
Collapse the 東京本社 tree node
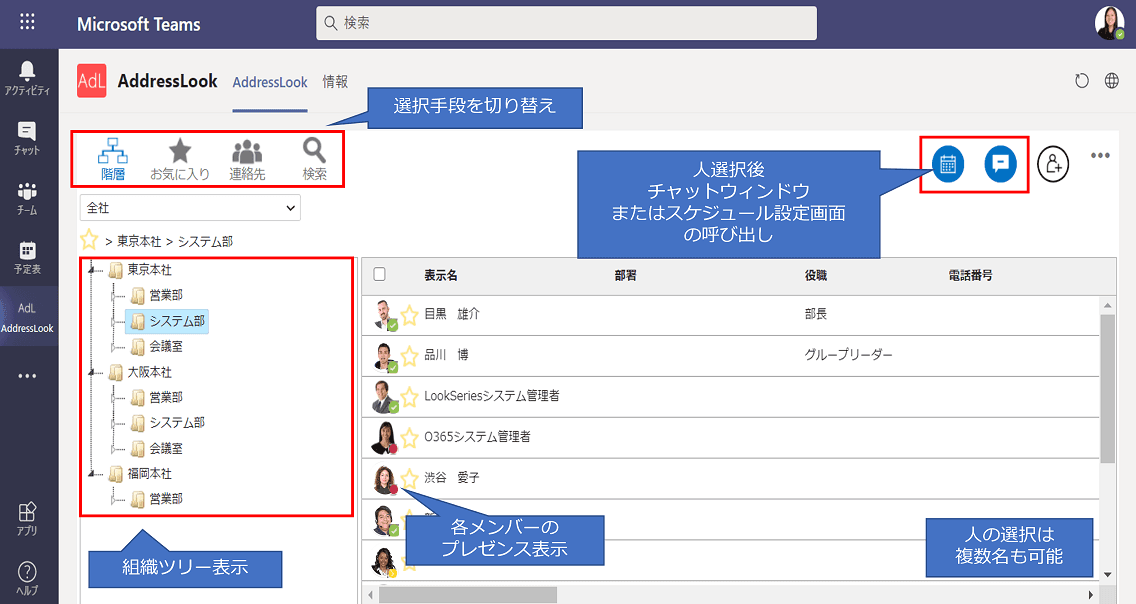89,270
